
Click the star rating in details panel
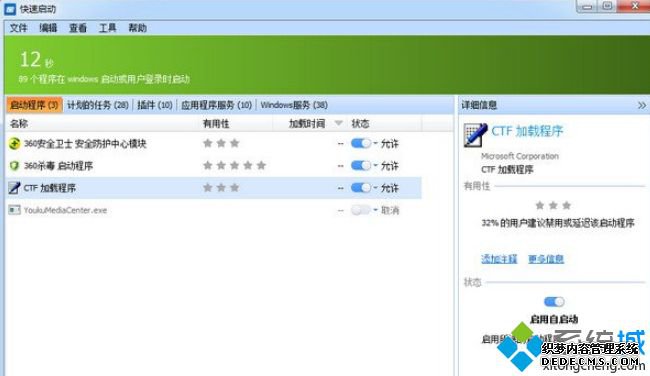553,205
